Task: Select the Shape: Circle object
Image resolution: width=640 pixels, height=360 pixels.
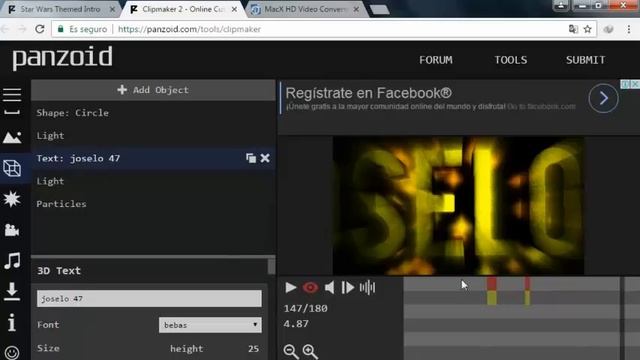Action: pos(153,113)
